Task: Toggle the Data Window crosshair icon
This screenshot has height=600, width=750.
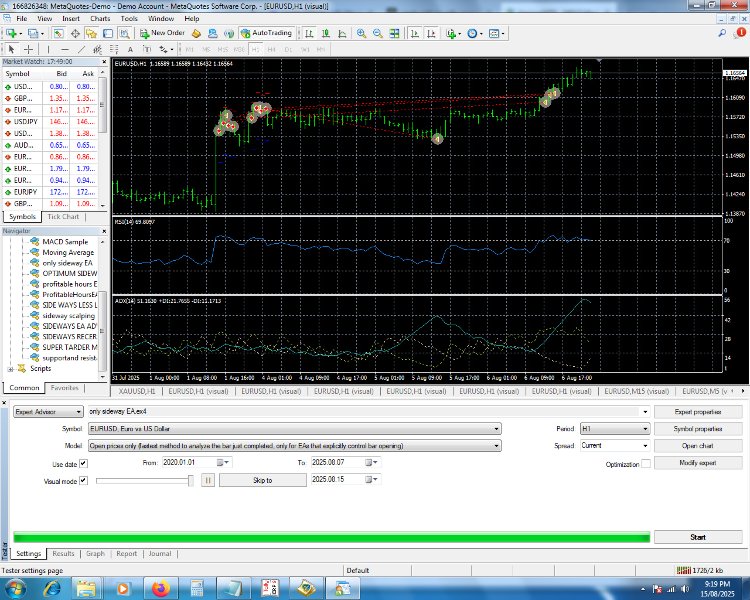Action: pos(75,33)
